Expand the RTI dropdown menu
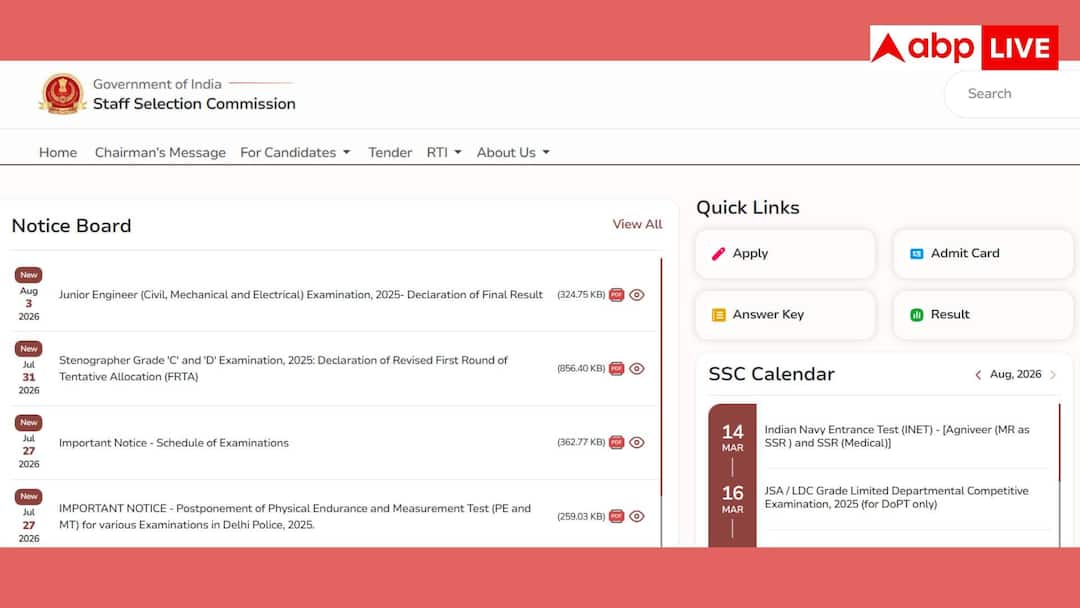Screen dimensions: 1080x608 444,152
